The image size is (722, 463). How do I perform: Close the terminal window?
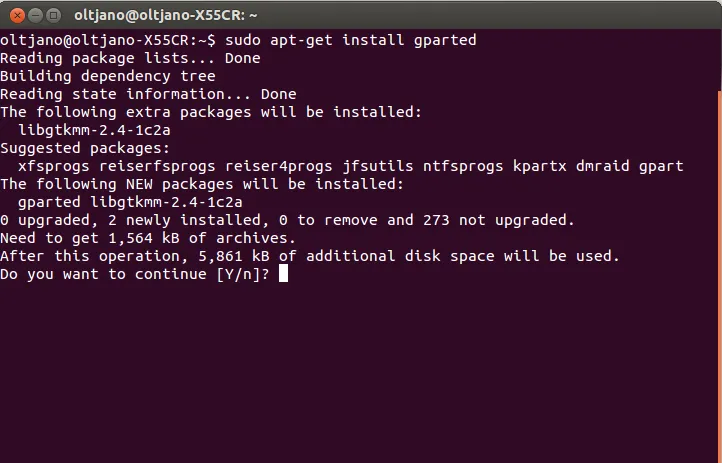pyautogui.click(x=13, y=14)
